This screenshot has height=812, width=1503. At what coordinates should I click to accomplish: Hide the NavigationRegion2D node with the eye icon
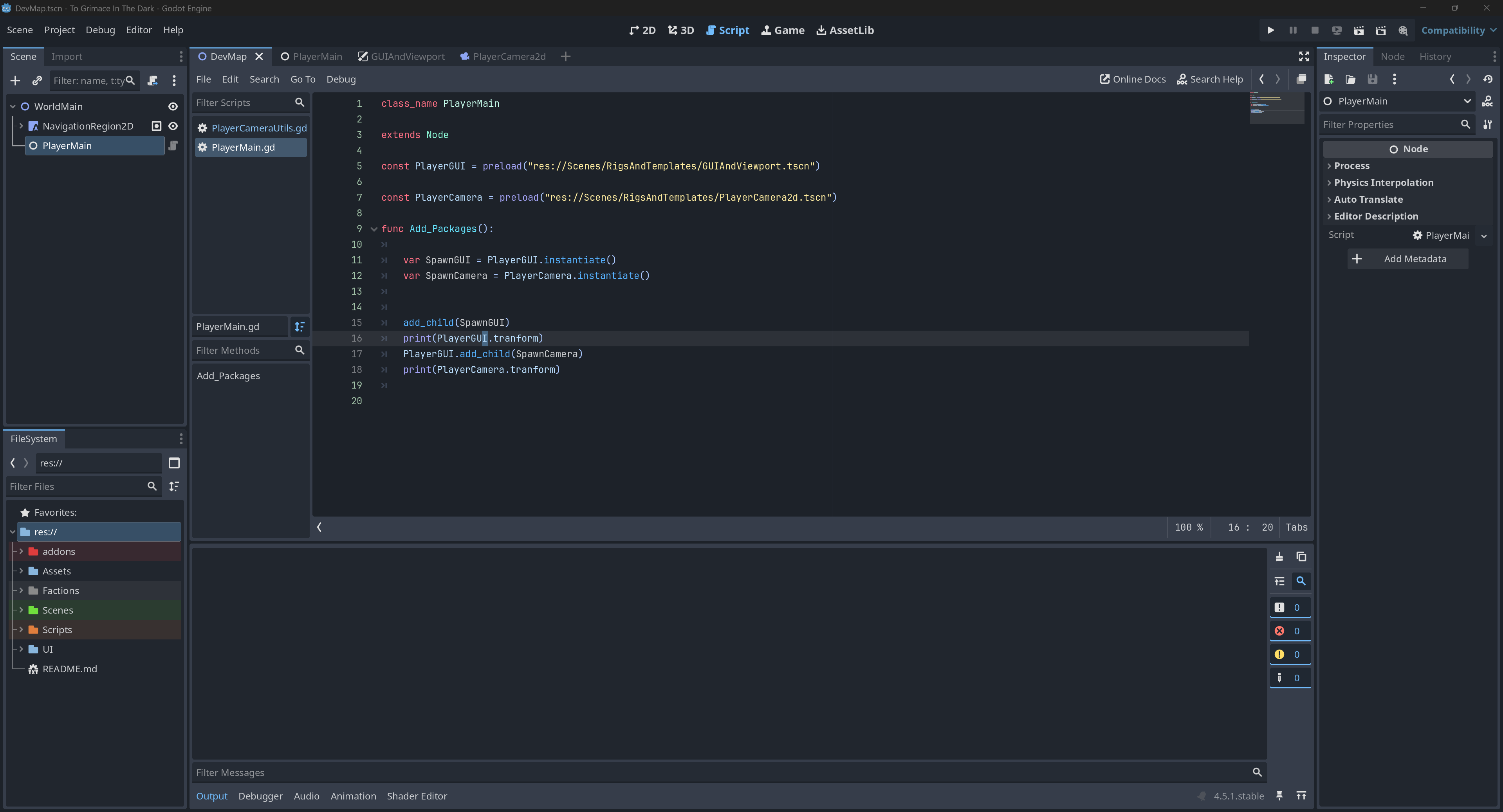tap(173, 126)
